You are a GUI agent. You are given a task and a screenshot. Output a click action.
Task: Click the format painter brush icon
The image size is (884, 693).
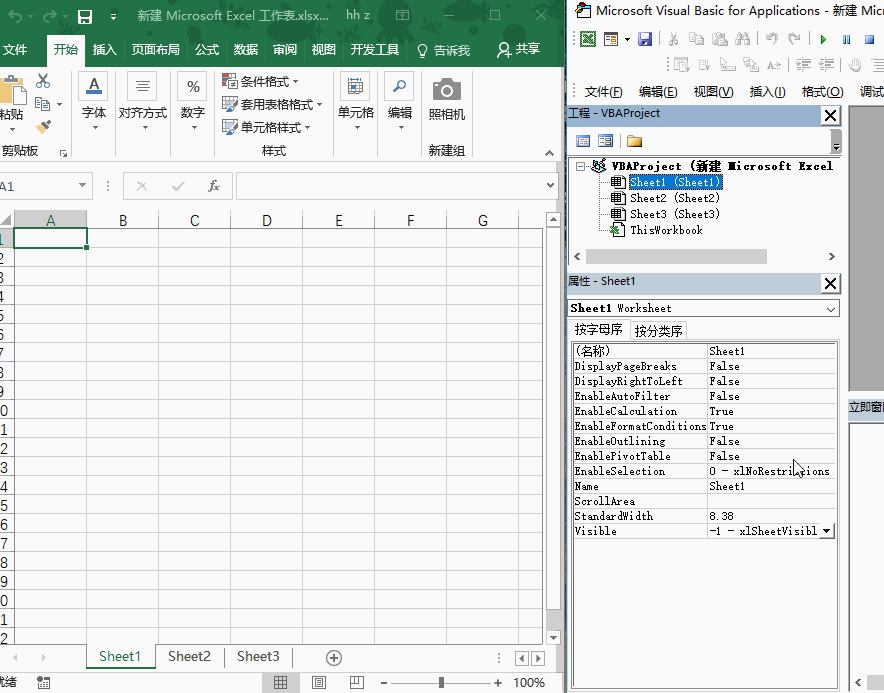43,126
